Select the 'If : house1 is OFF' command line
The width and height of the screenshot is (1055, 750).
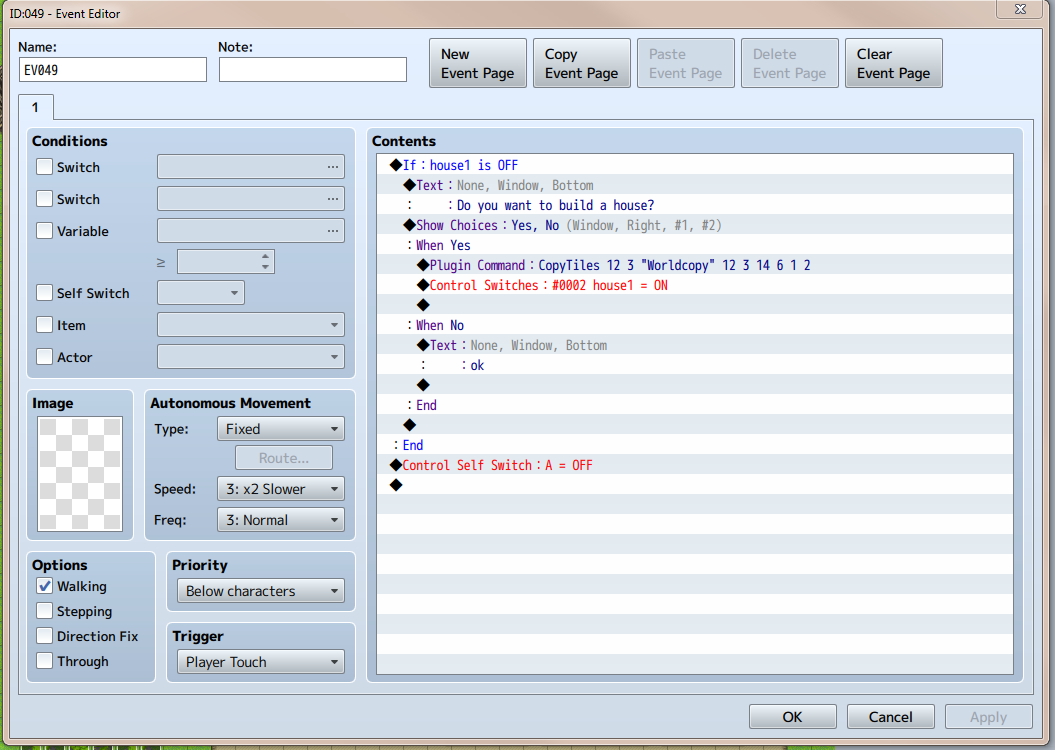click(x=694, y=165)
